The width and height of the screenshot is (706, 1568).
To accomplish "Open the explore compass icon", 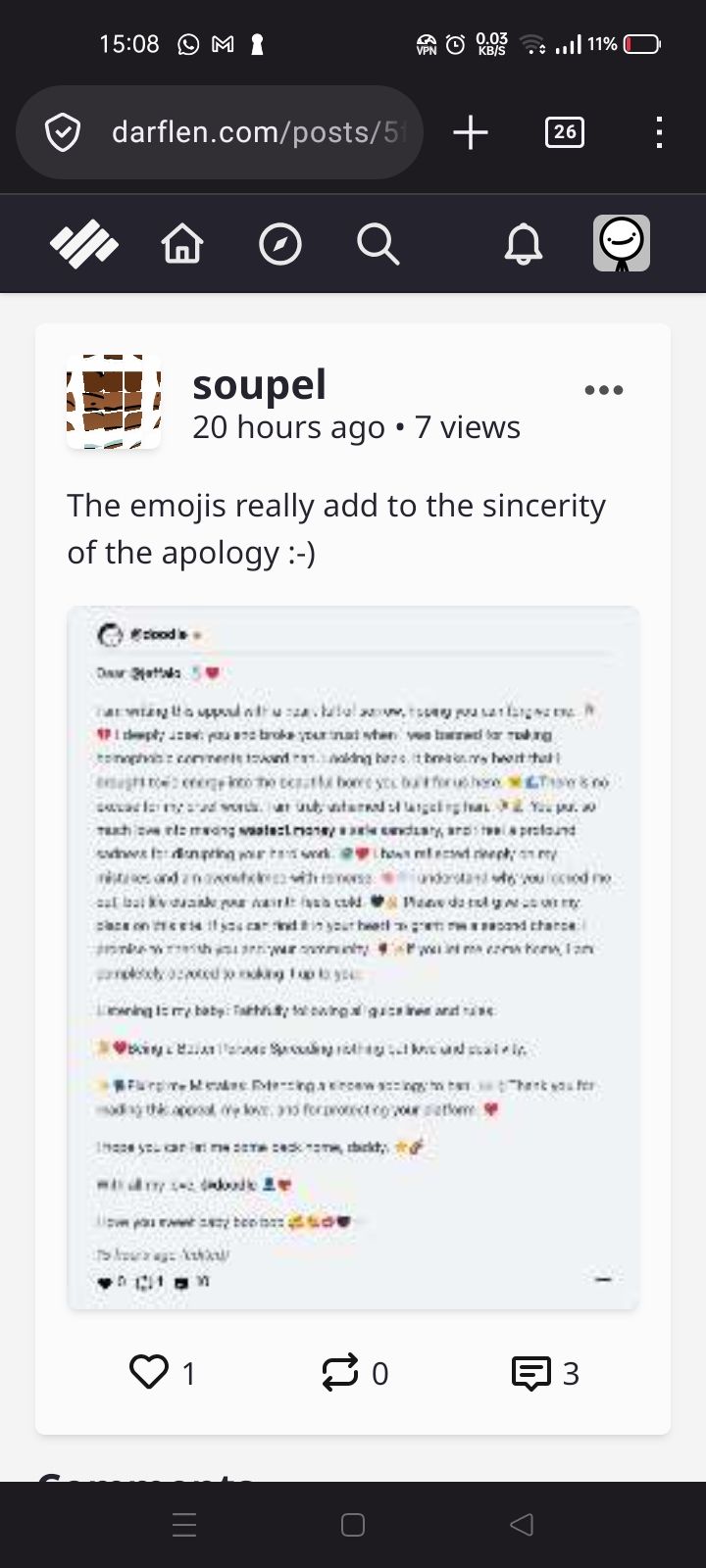I will pos(280,244).
